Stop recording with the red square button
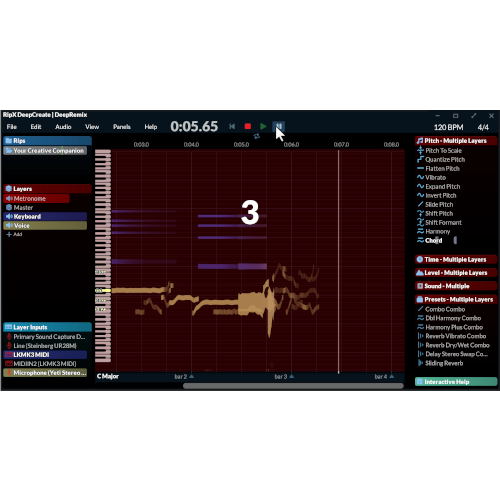This screenshot has width=500, height=500. tap(248, 126)
